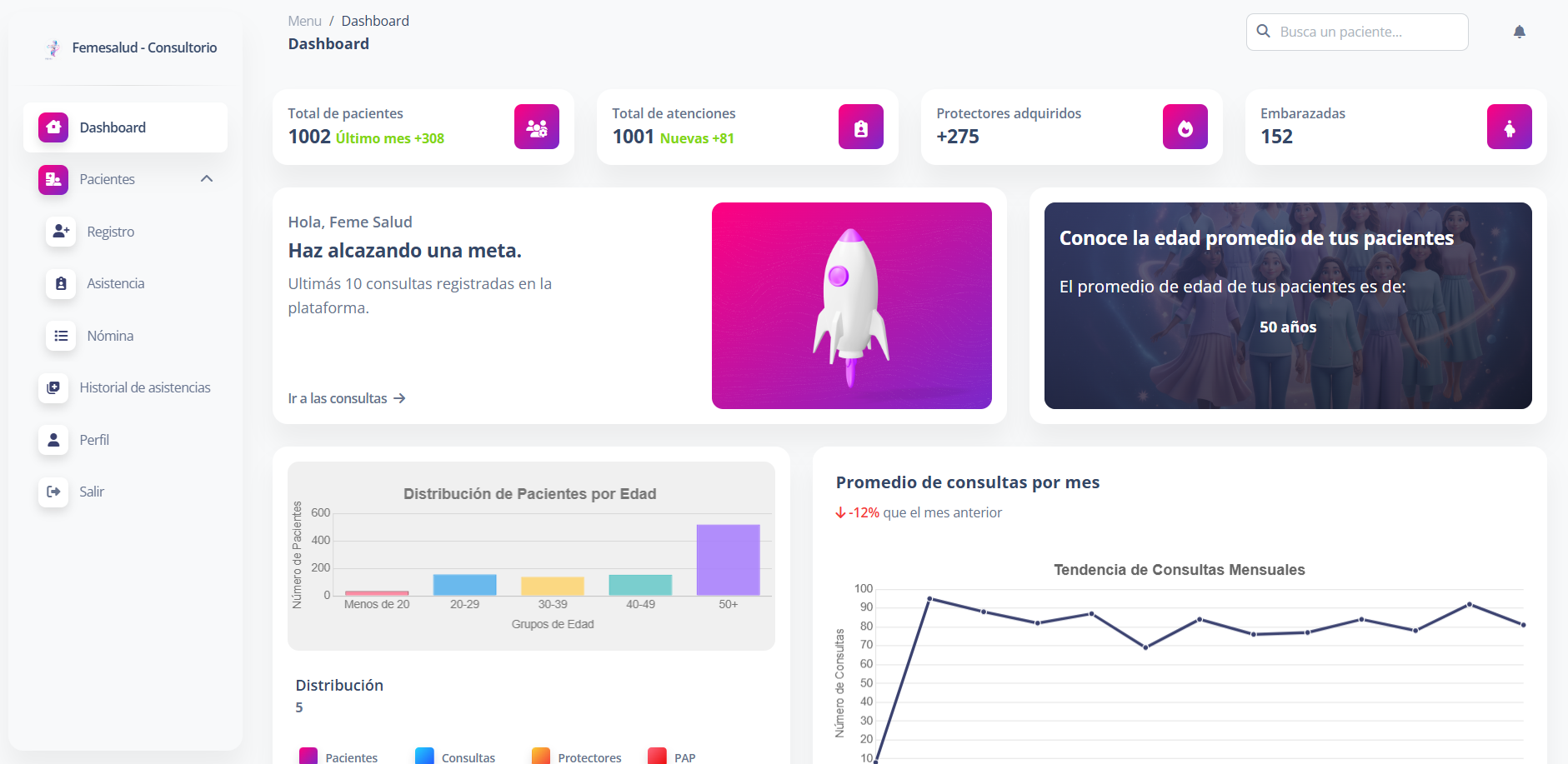Open Historial de asistencias page
1568x764 pixels.
(144, 387)
